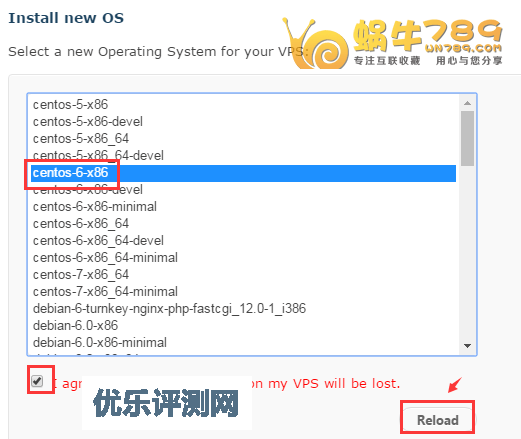Pick centos-6-x86_64-minimal entry
This screenshot has width=521, height=439.
click(x=243, y=258)
